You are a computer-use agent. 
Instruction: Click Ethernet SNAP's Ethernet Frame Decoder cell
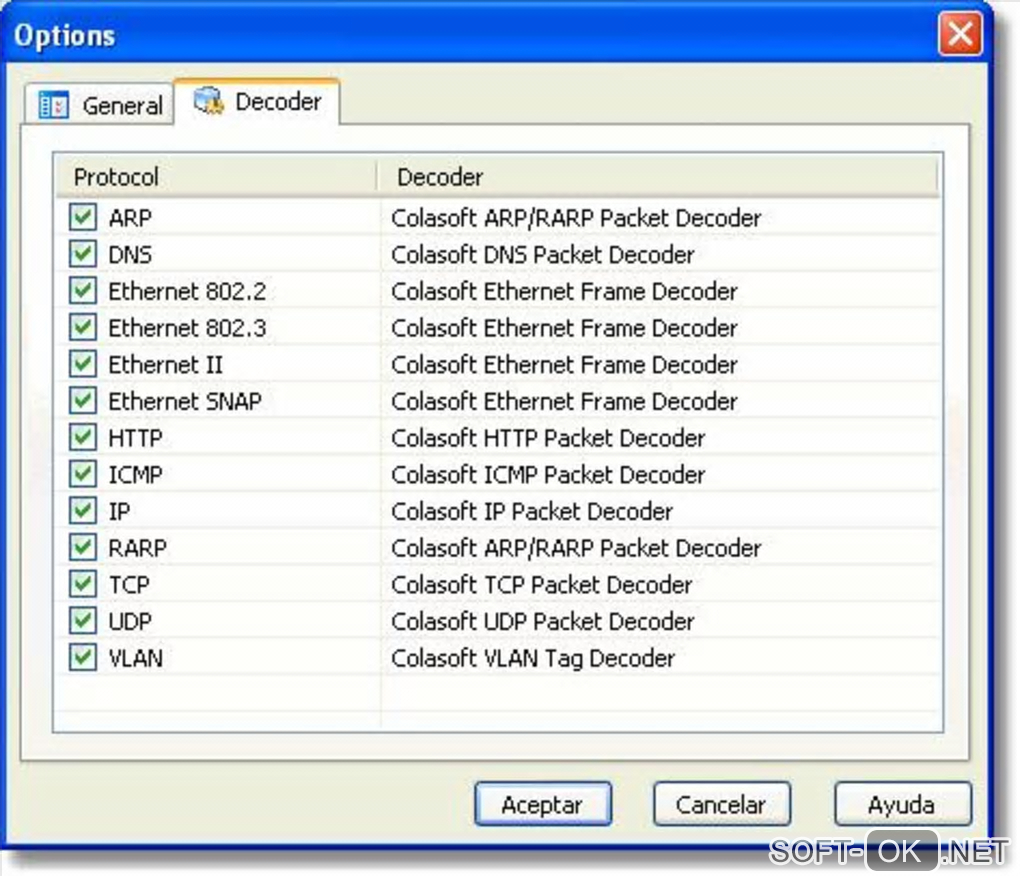564,401
